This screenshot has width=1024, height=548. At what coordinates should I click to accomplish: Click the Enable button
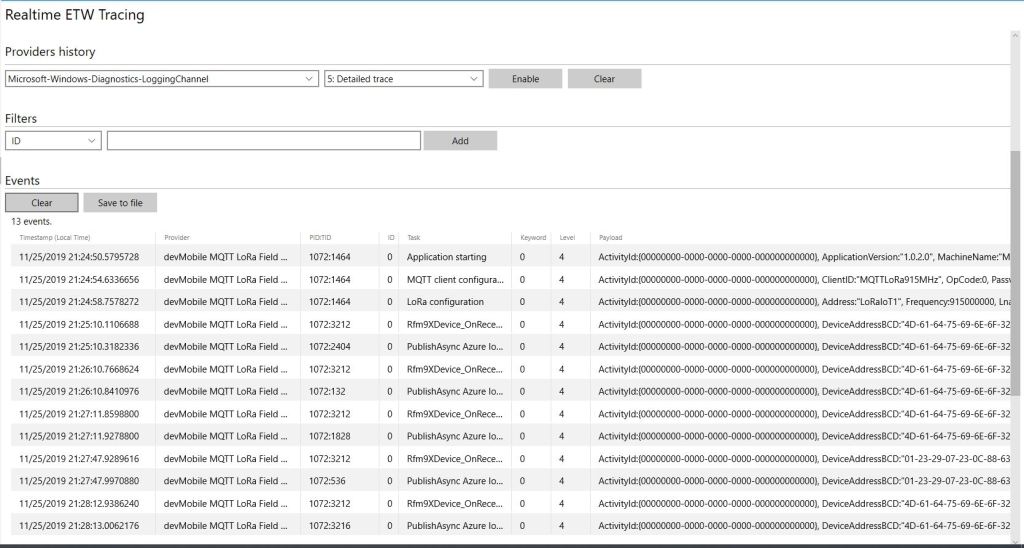[x=525, y=79]
